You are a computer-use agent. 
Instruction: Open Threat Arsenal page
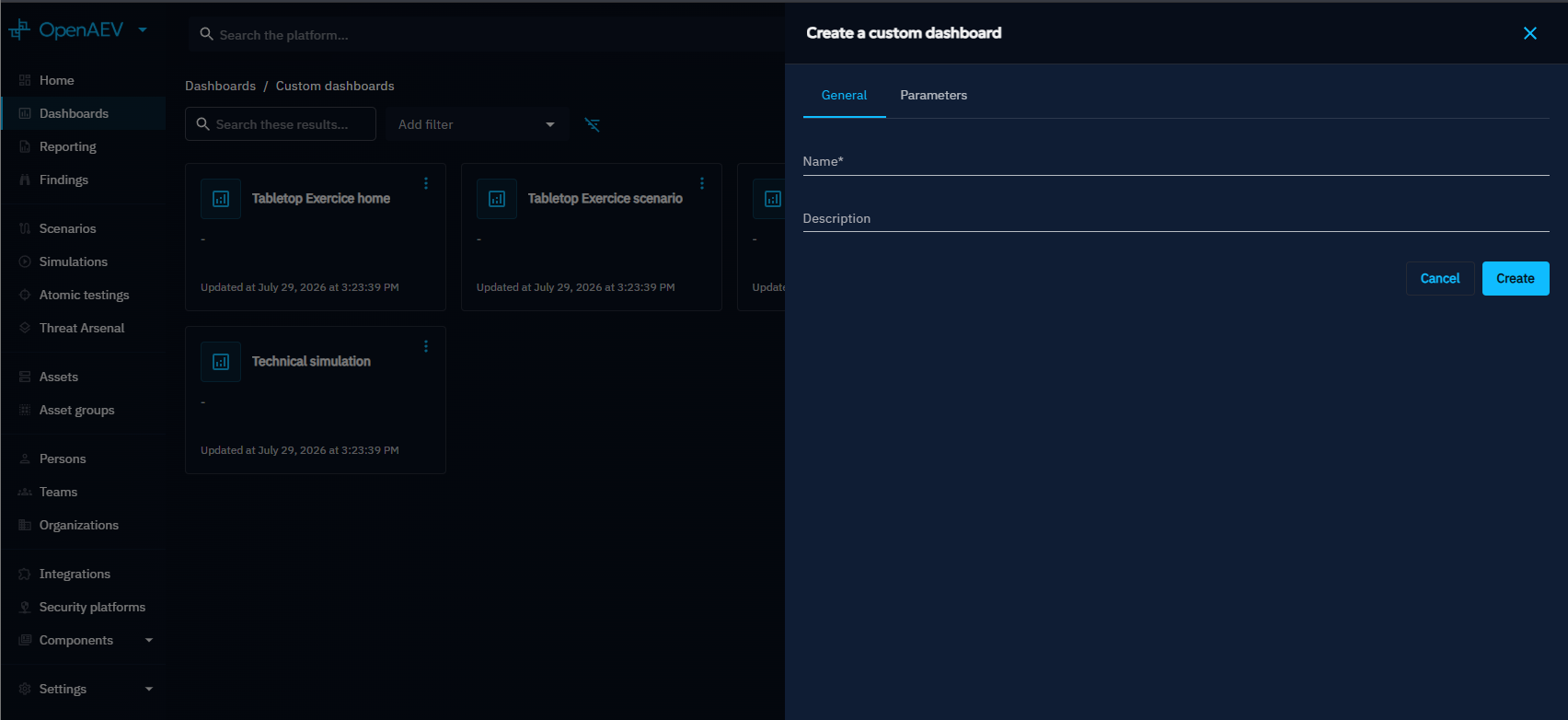pos(83,328)
